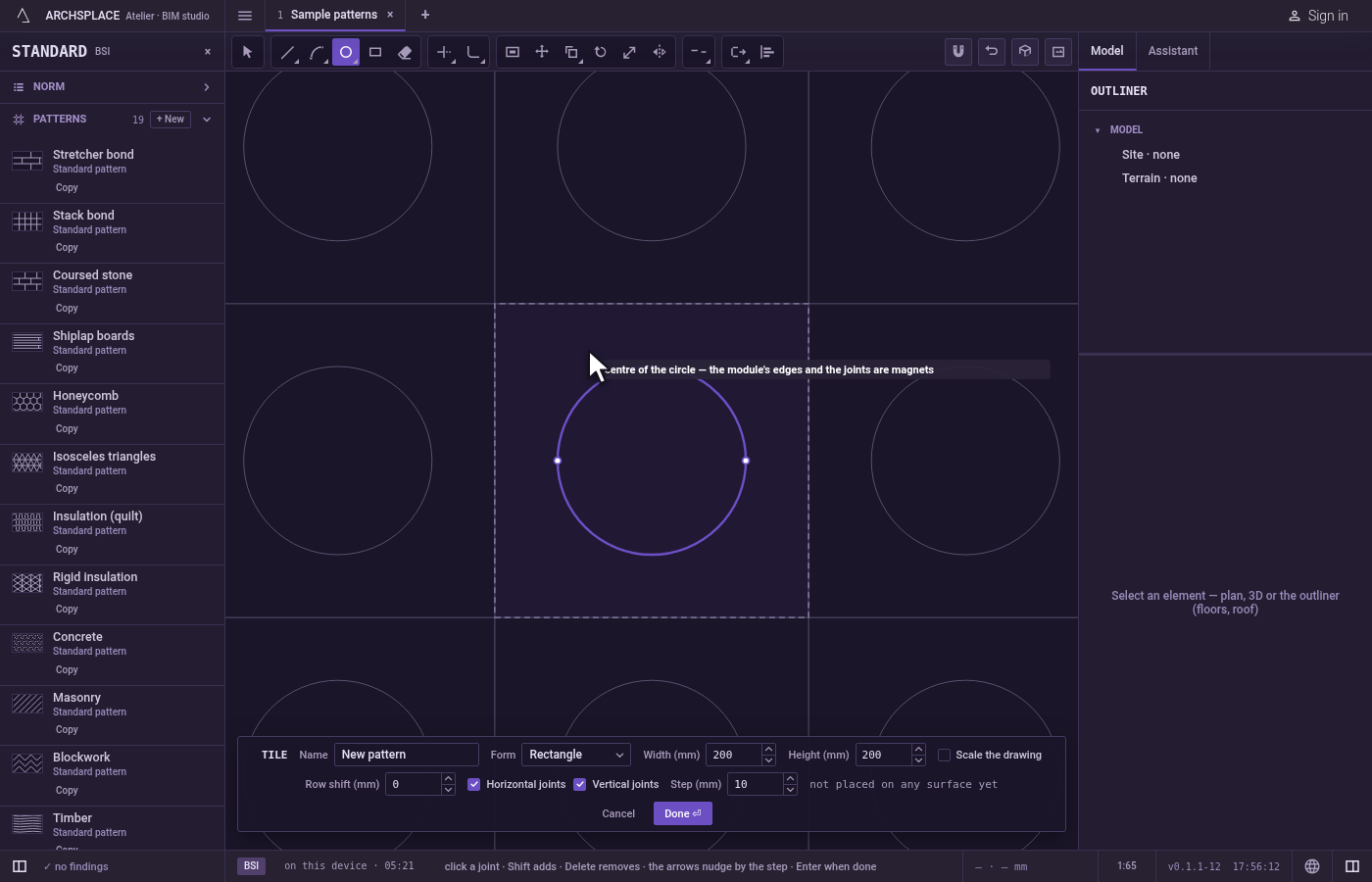Enable Scale the drawing checkbox

pyautogui.click(x=945, y=755)
